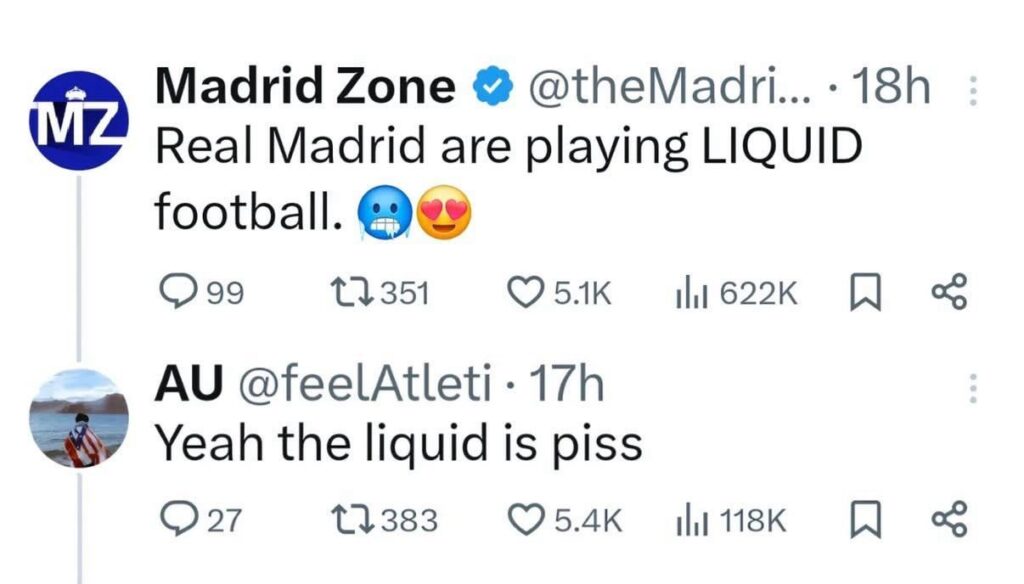Retweet the Madrid Zone post
This screenshot has width=1024, height=584.
pos(350,292)
